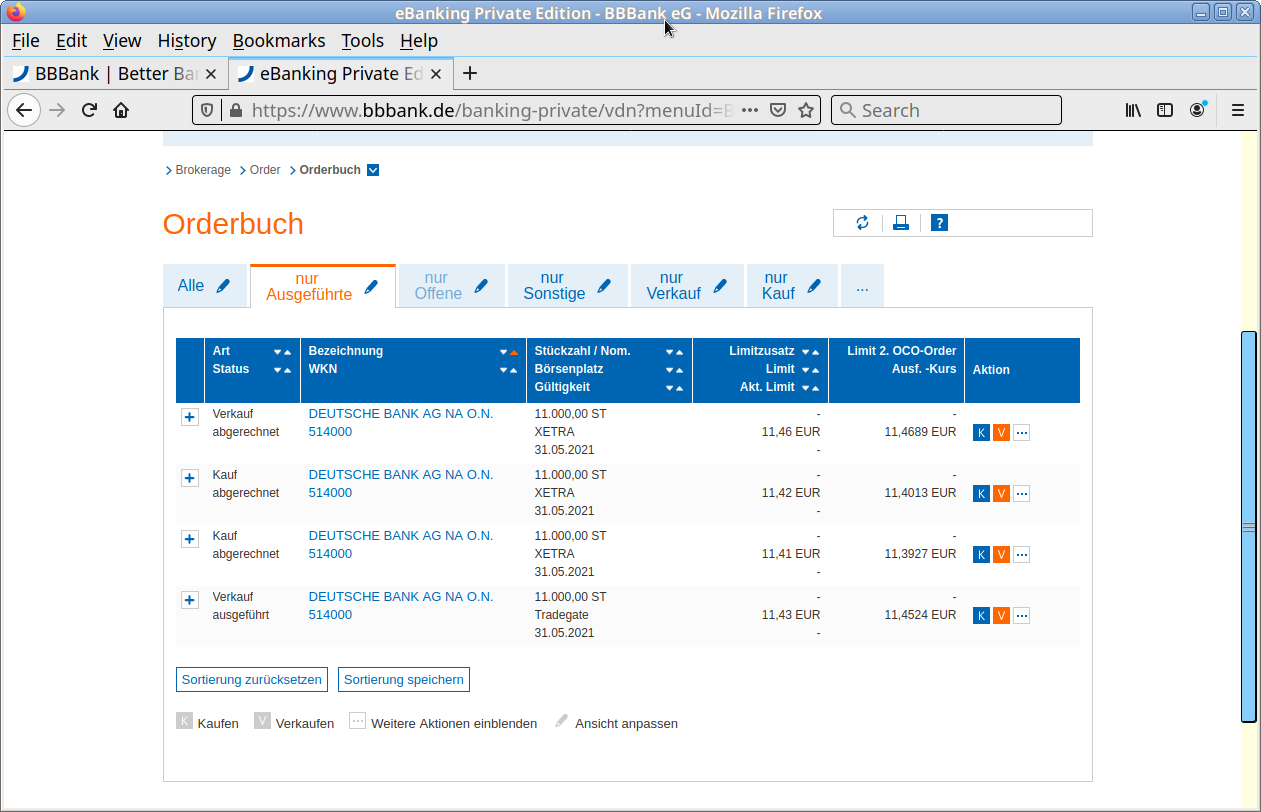The width and height of the screenshot is (1261, 812).
Task: Sort by Bezeichnung with the orange ascending arrow
Action: 514,352
